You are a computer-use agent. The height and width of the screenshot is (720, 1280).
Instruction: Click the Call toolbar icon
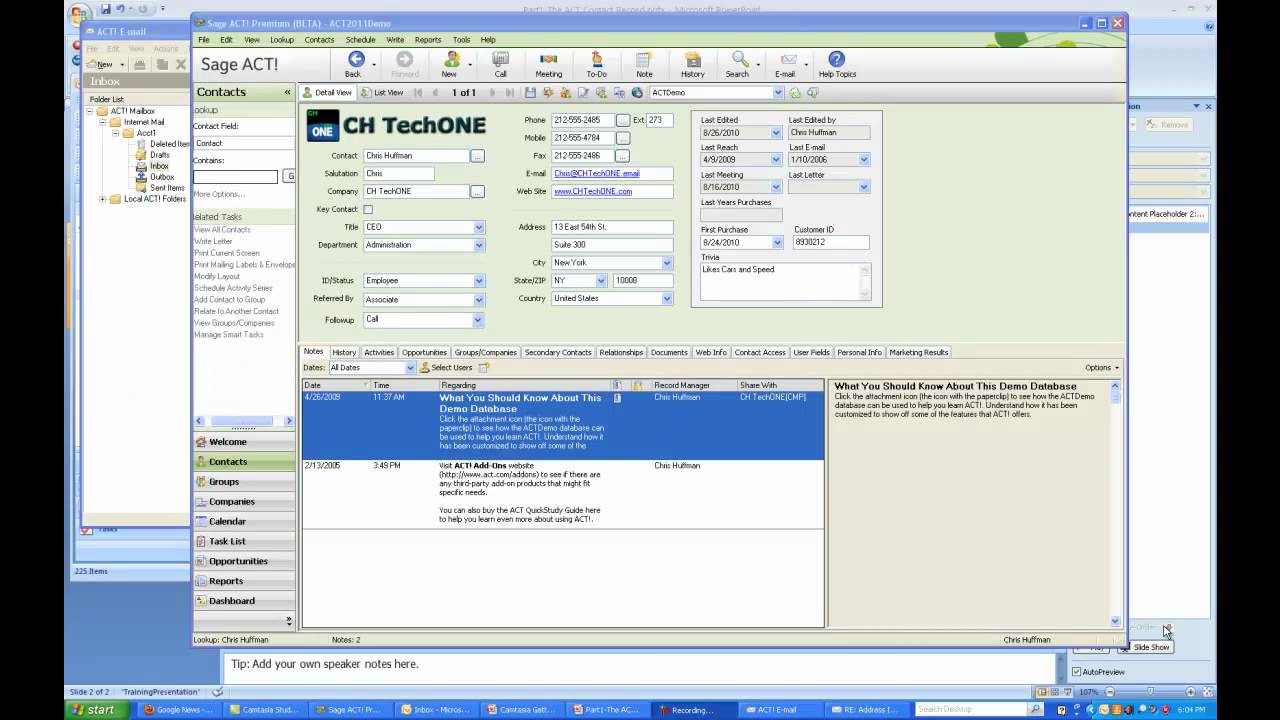[x=500, y=64]
